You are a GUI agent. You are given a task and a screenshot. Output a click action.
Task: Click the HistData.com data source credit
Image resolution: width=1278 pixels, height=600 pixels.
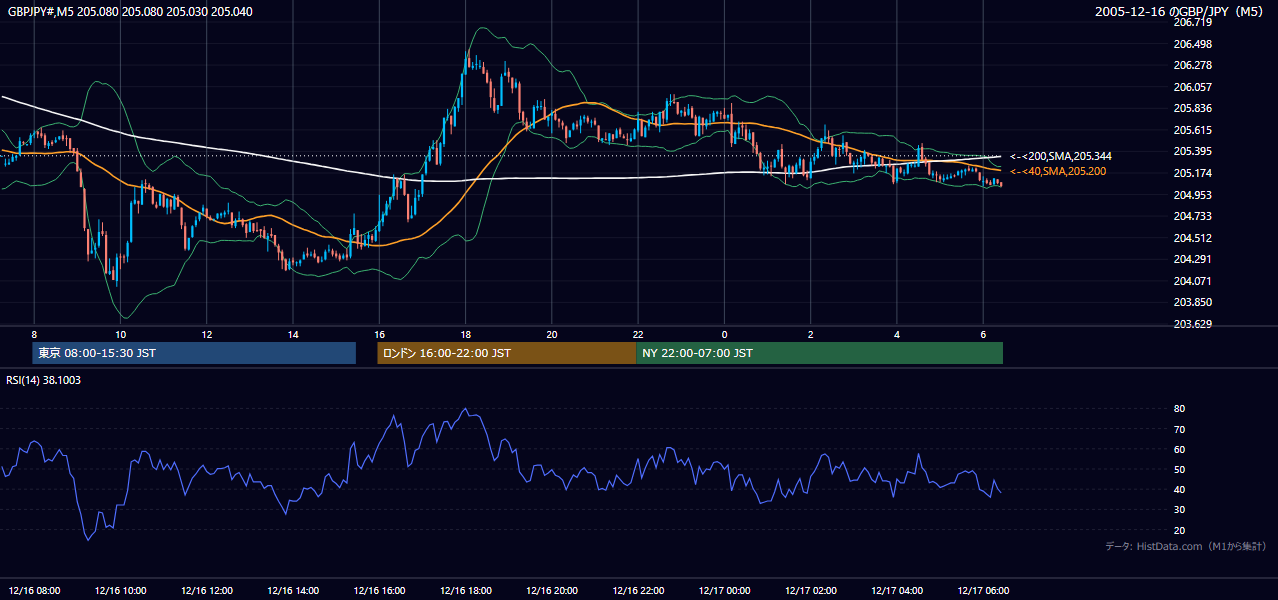coord(1185,546)
